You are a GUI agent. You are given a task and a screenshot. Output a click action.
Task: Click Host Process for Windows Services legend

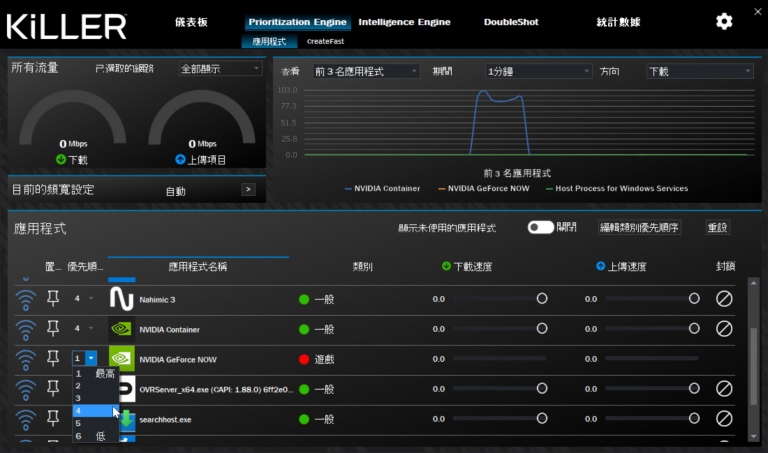(617, 189)
